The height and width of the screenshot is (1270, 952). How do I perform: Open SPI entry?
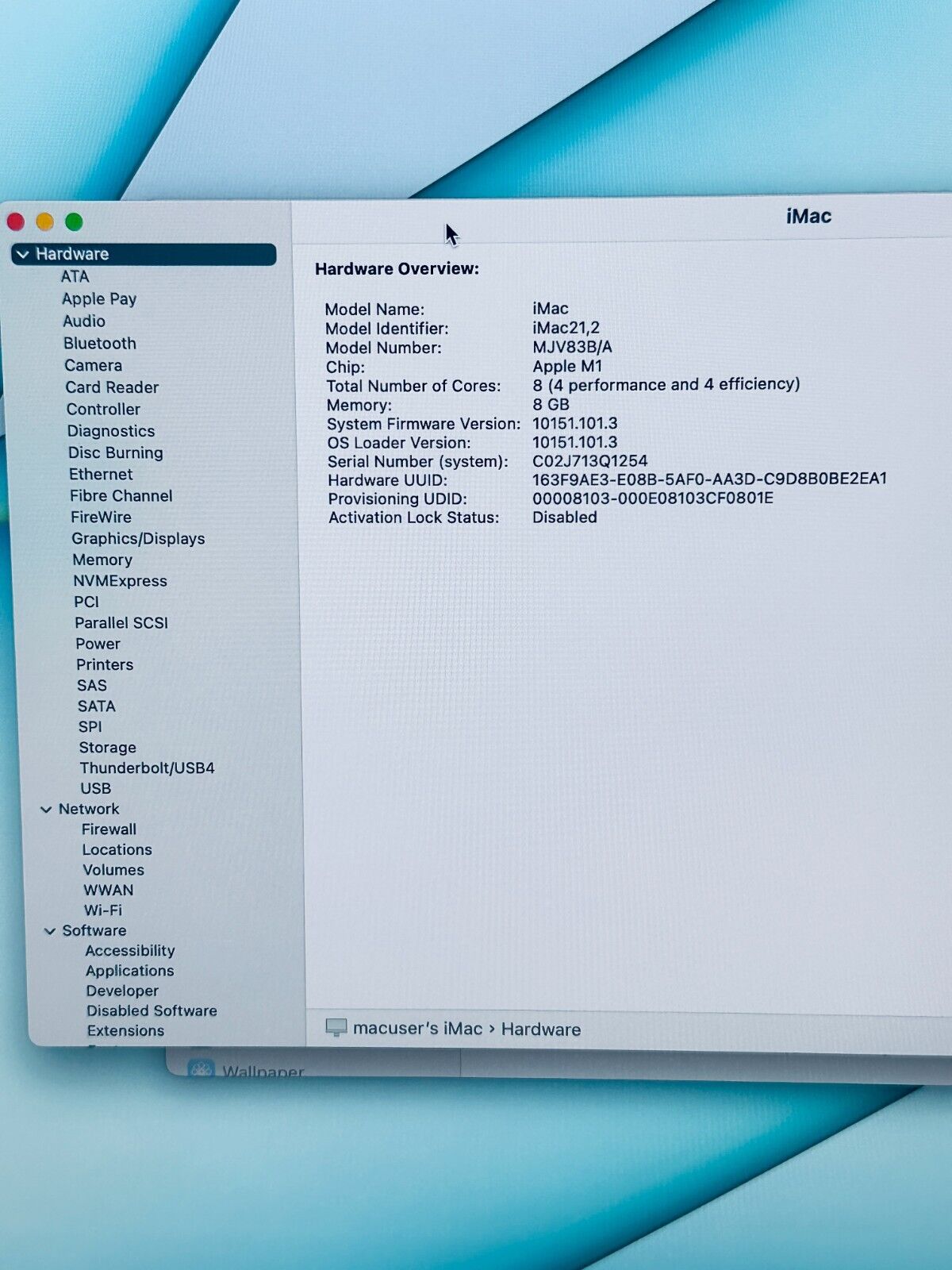pyautogui.click(x=90, y=726)
